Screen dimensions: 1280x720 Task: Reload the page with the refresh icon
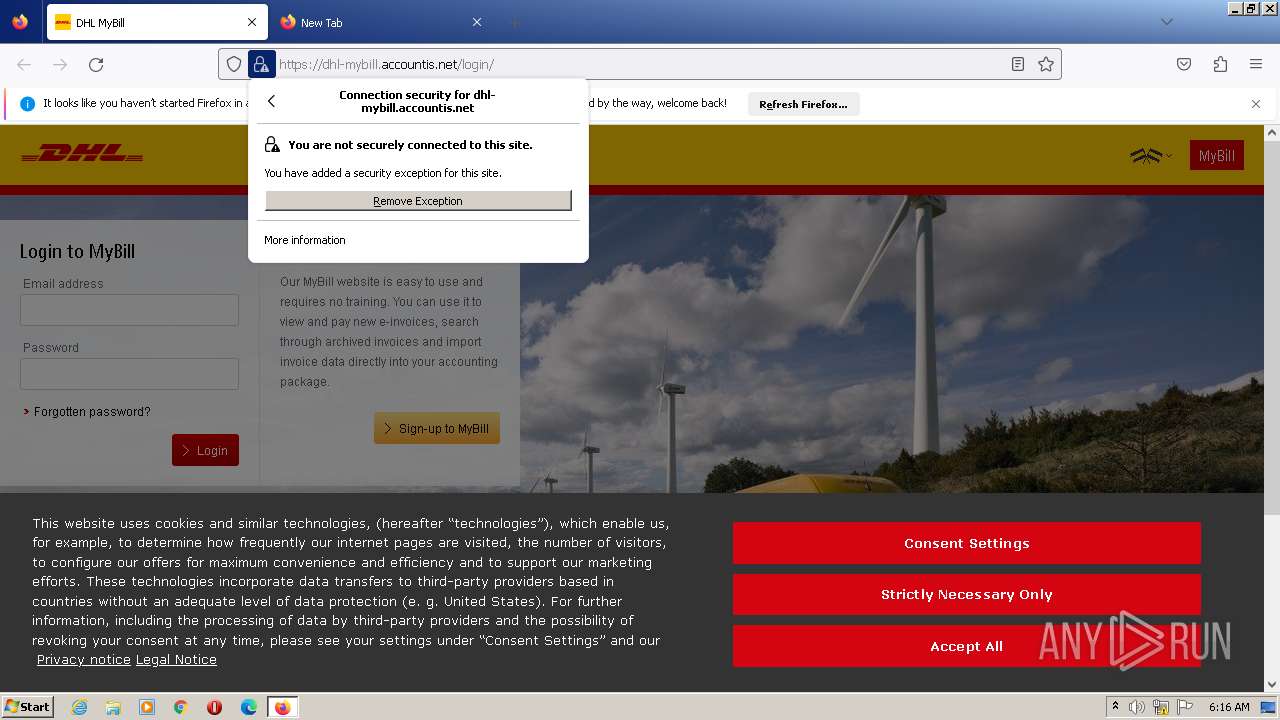tap(96, 64)
